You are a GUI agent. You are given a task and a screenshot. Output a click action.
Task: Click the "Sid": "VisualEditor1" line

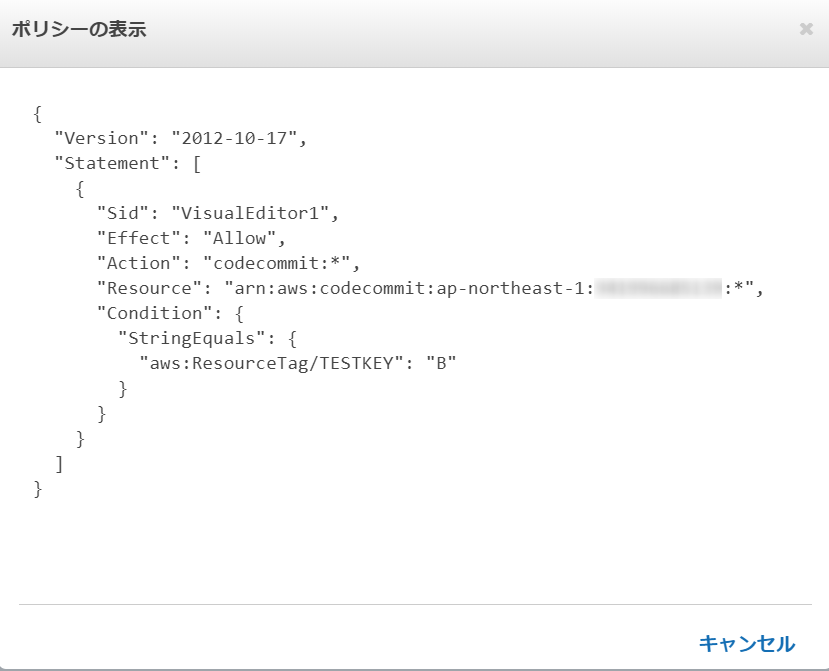[218, 213]
